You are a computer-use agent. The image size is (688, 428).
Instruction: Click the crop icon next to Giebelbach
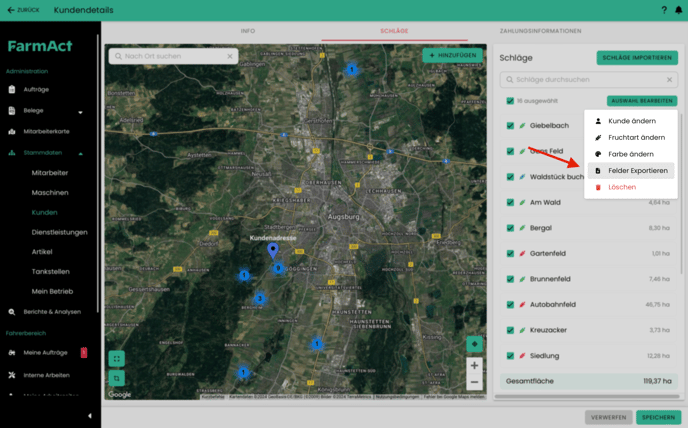522,126
